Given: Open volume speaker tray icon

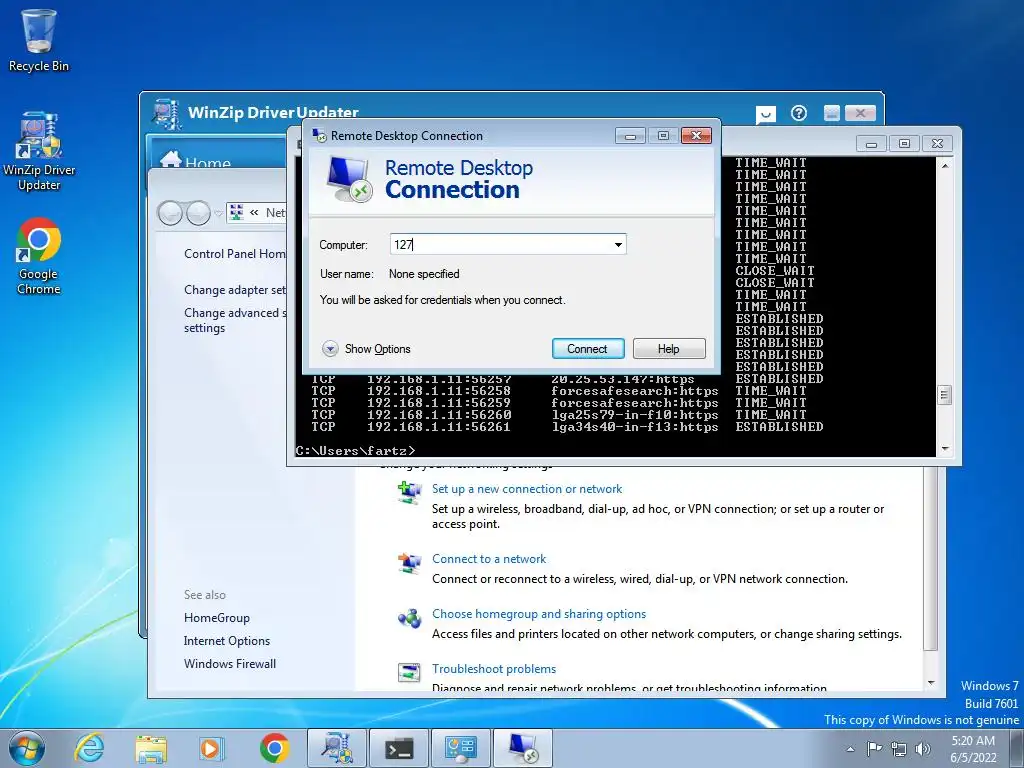Looking at the screenshot, I should (923, 749).
